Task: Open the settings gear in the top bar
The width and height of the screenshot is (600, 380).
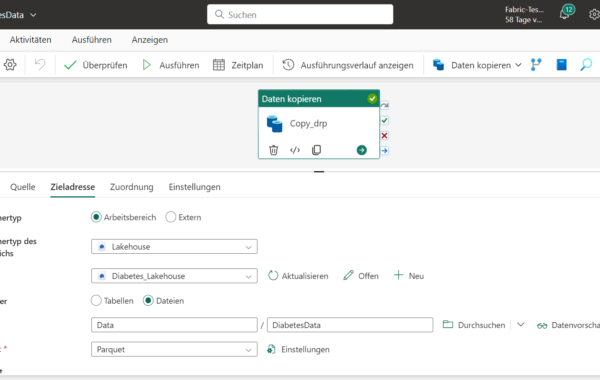Action: (594, 15)
